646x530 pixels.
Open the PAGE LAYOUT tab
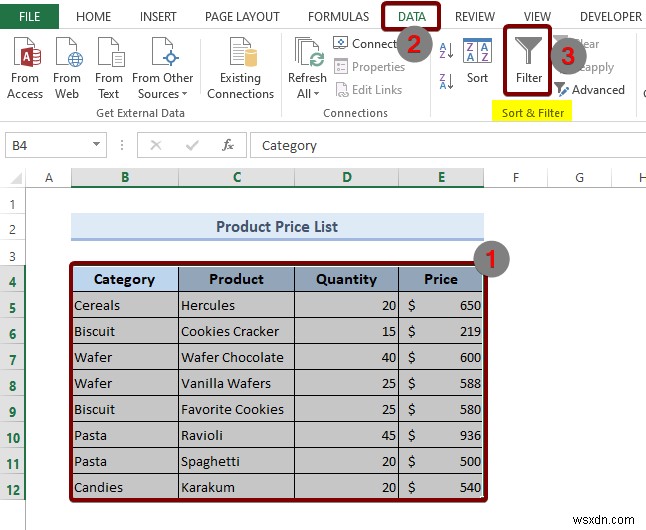tap(242, 17)
